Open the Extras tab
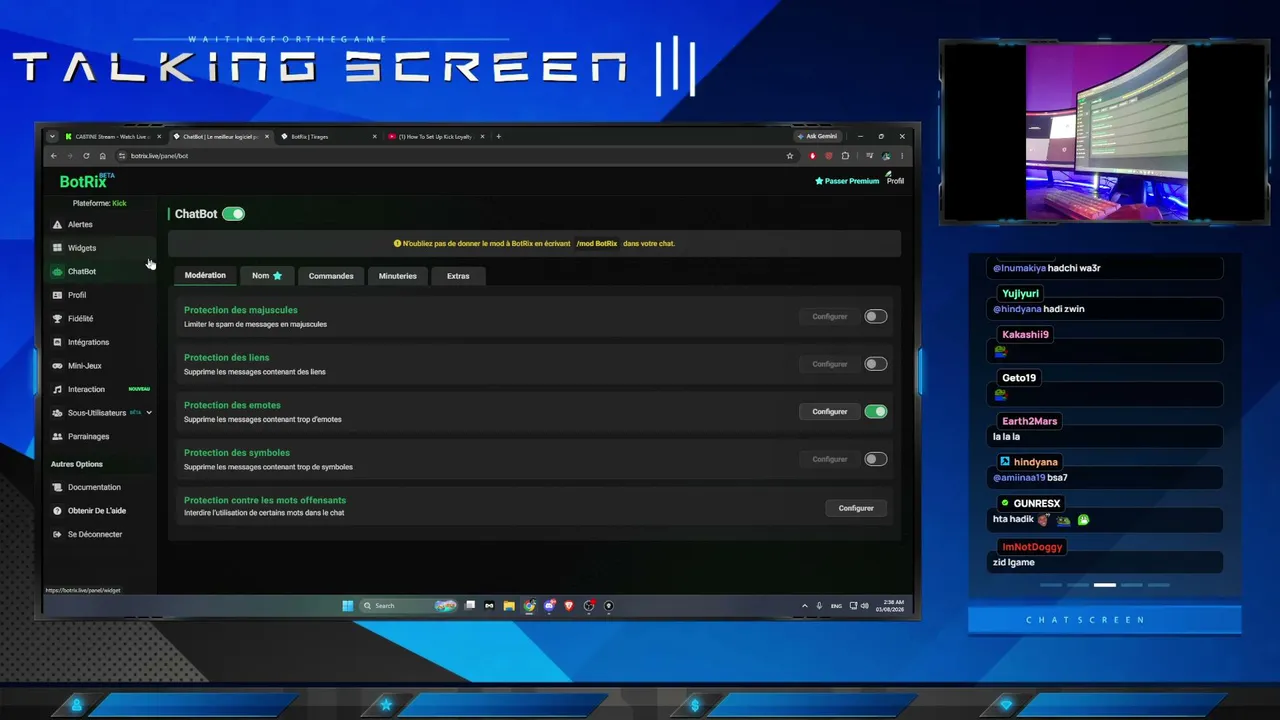This screenshot has width=1280, height=720. pyautogui.click(x=458, y=276)
